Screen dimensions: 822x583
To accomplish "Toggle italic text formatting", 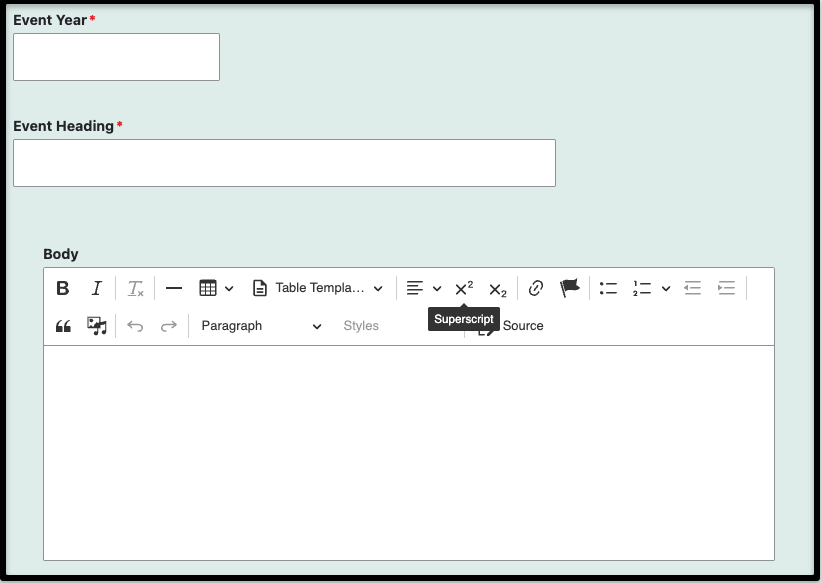I will click(96, 288).
